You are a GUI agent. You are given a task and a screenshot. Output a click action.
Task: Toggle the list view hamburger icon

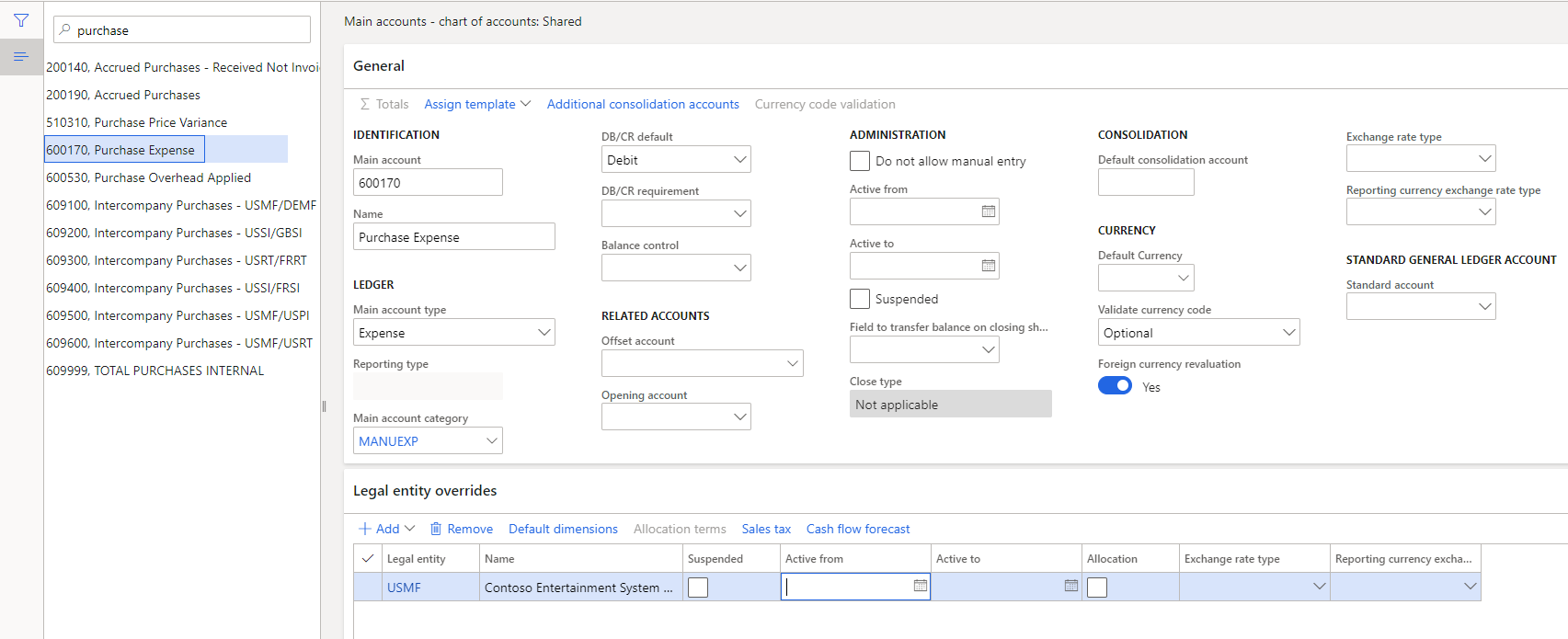point(21,57)
